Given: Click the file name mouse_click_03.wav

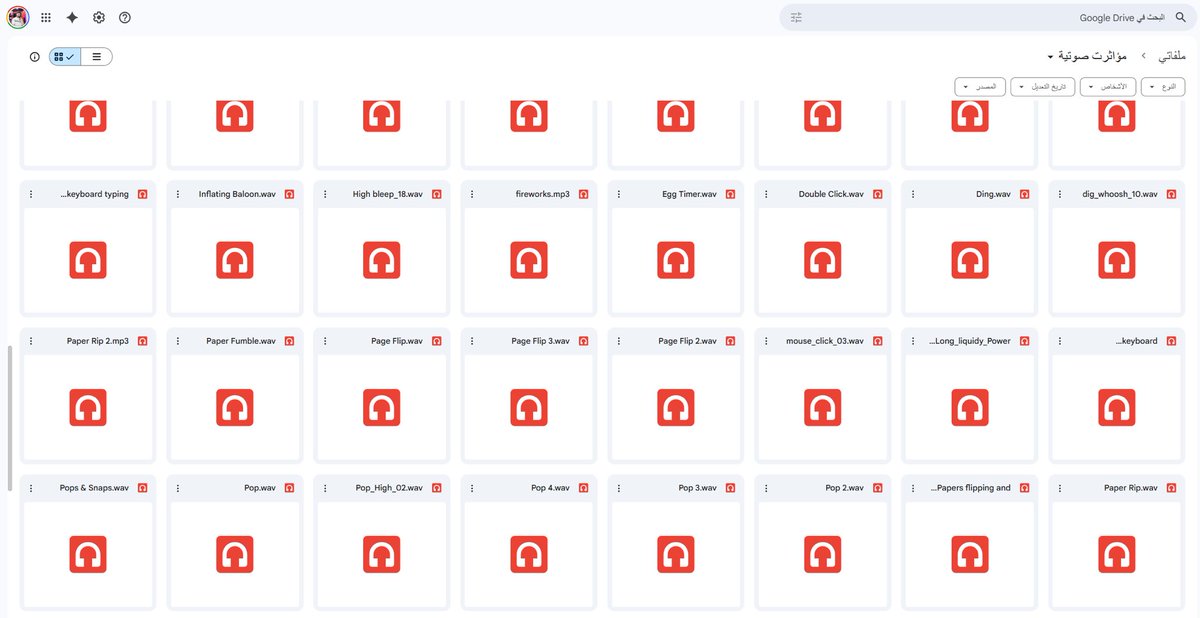Looking at the screenshot, I should pyautogui.click(x=824, y=341).
